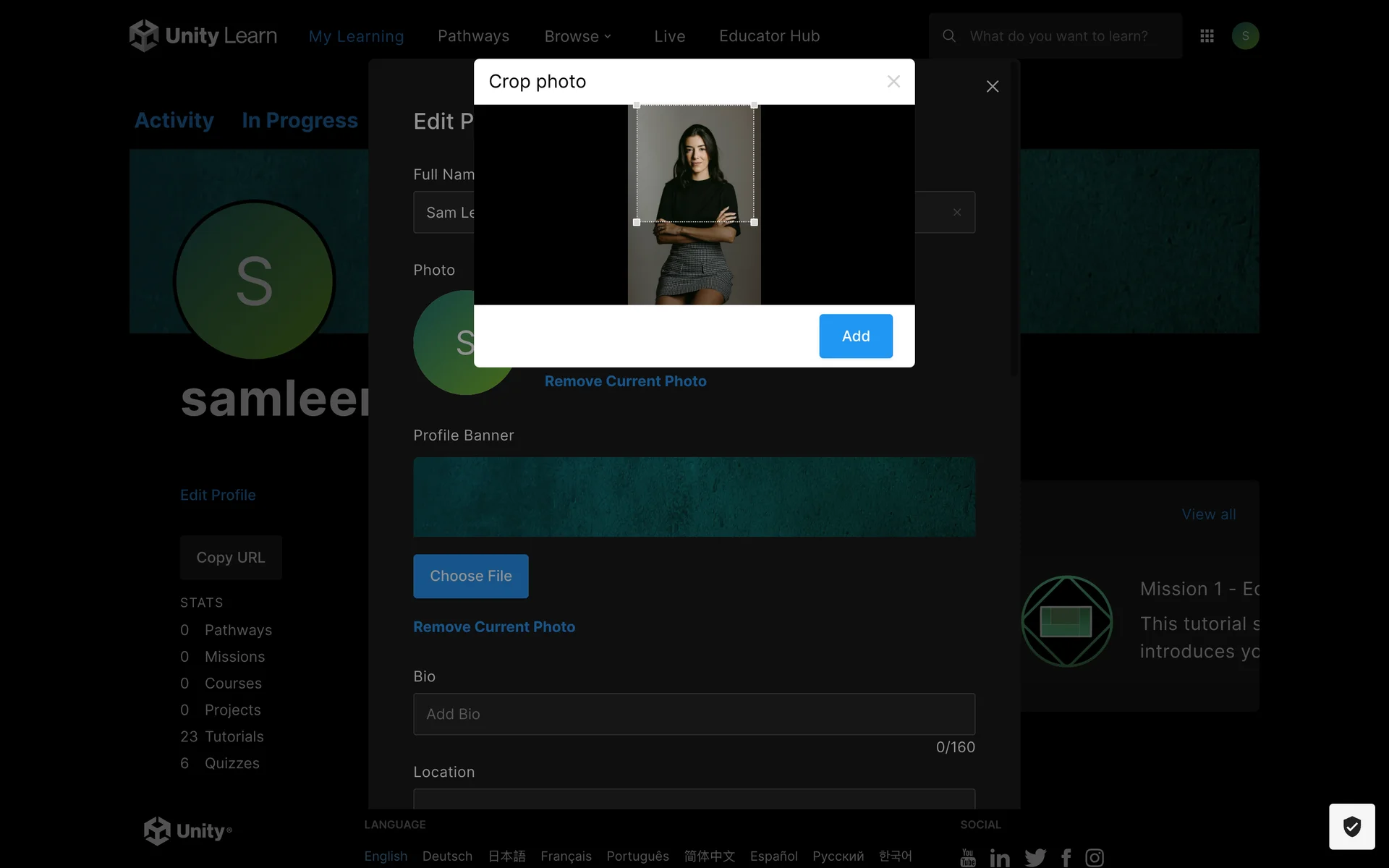
Task: Open the apps grid menu icon
Action: point(1207,35)
